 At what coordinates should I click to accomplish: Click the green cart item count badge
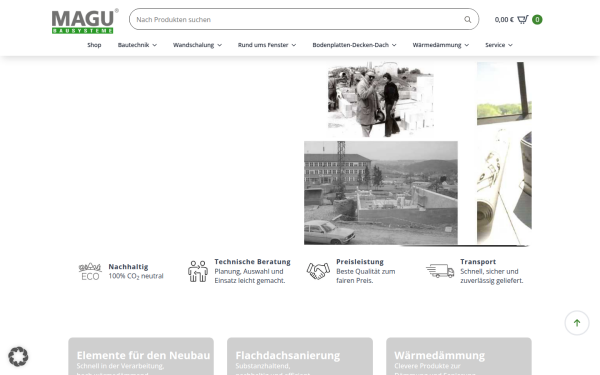537,20
